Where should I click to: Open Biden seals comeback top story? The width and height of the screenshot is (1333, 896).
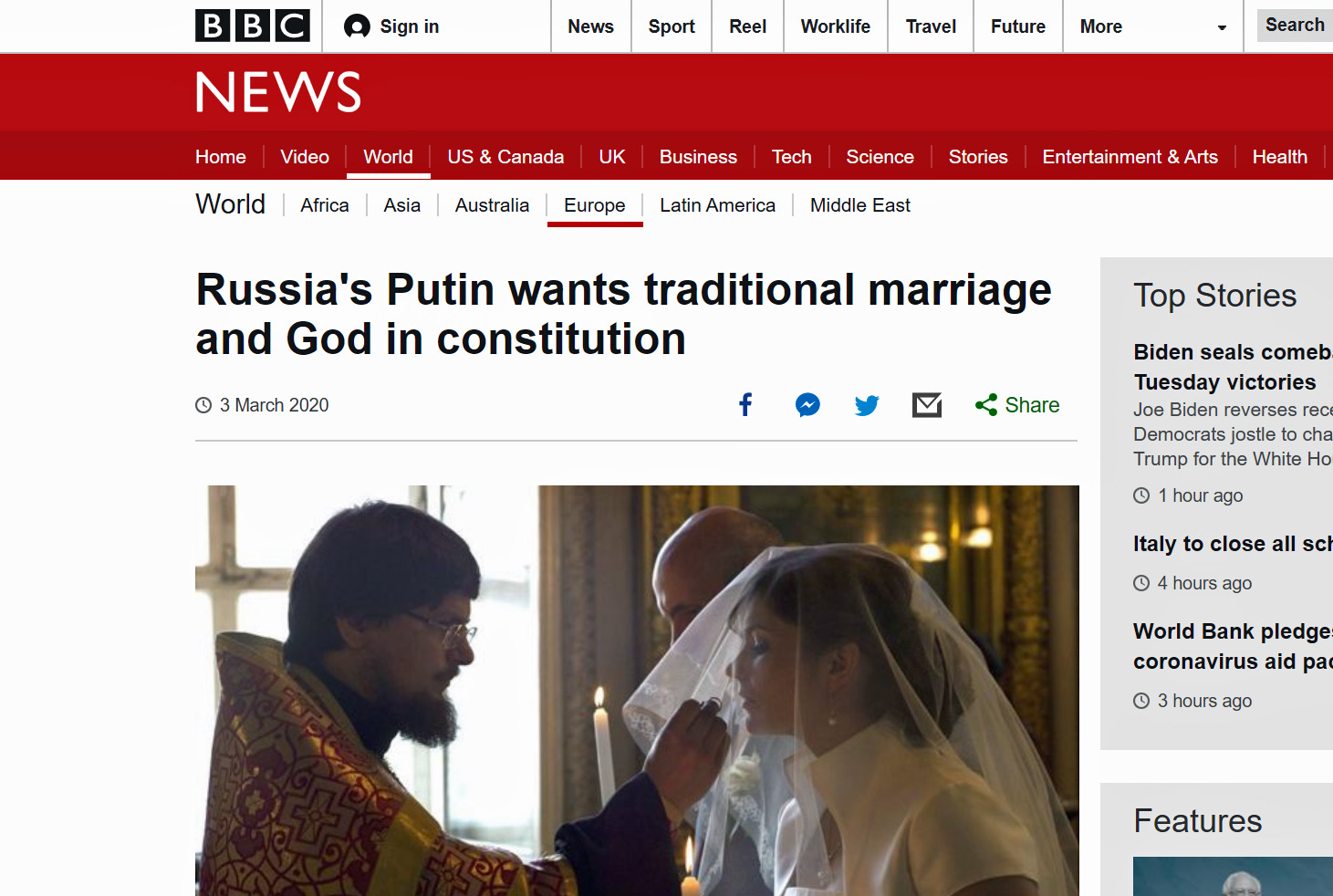coord(1233,367)
